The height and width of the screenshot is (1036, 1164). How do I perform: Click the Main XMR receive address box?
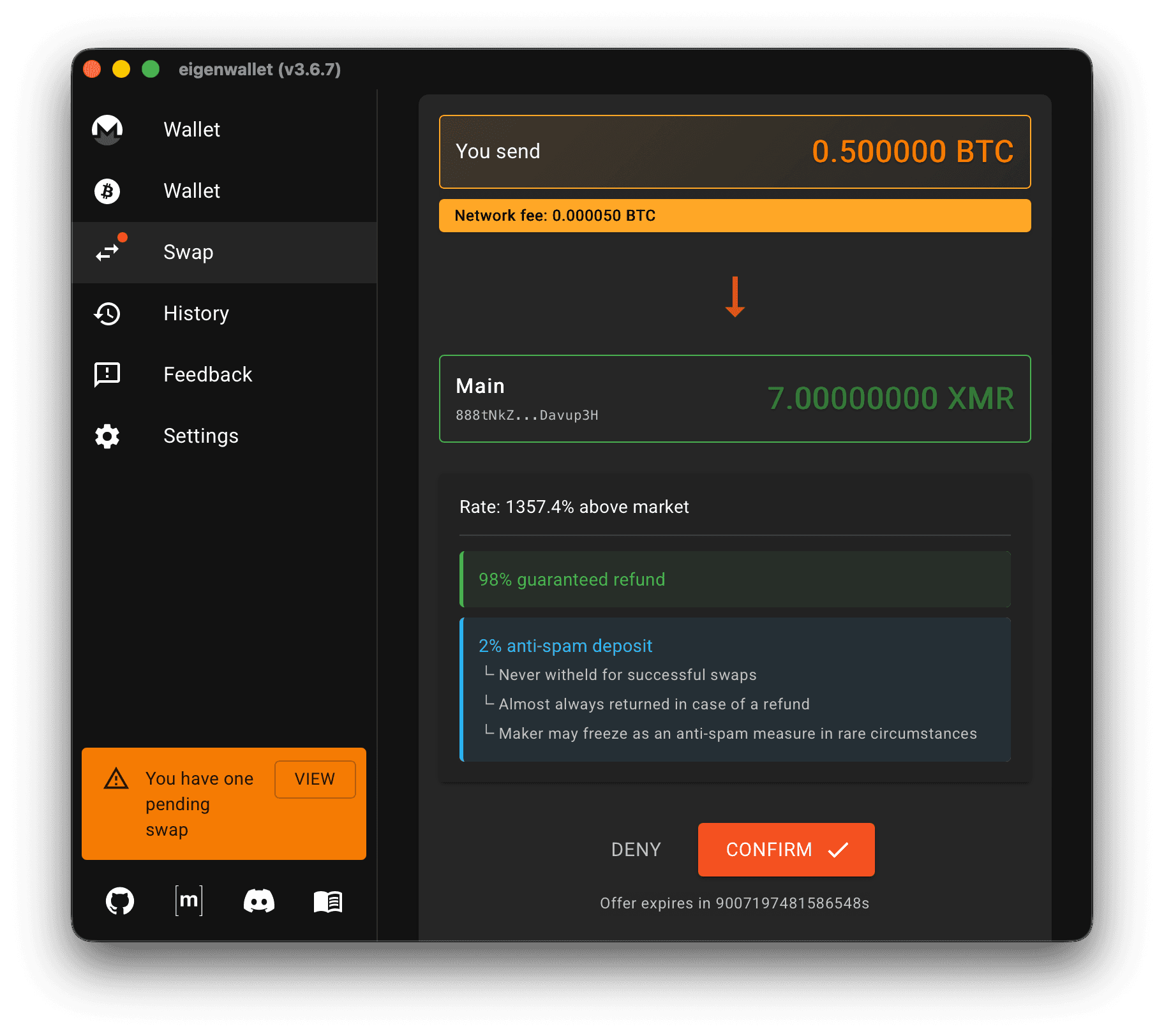(x=735, y=399)
